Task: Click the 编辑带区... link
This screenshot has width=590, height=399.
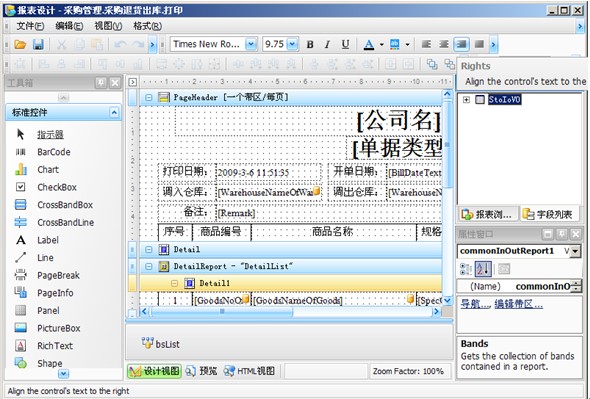Action: point(519,304)
